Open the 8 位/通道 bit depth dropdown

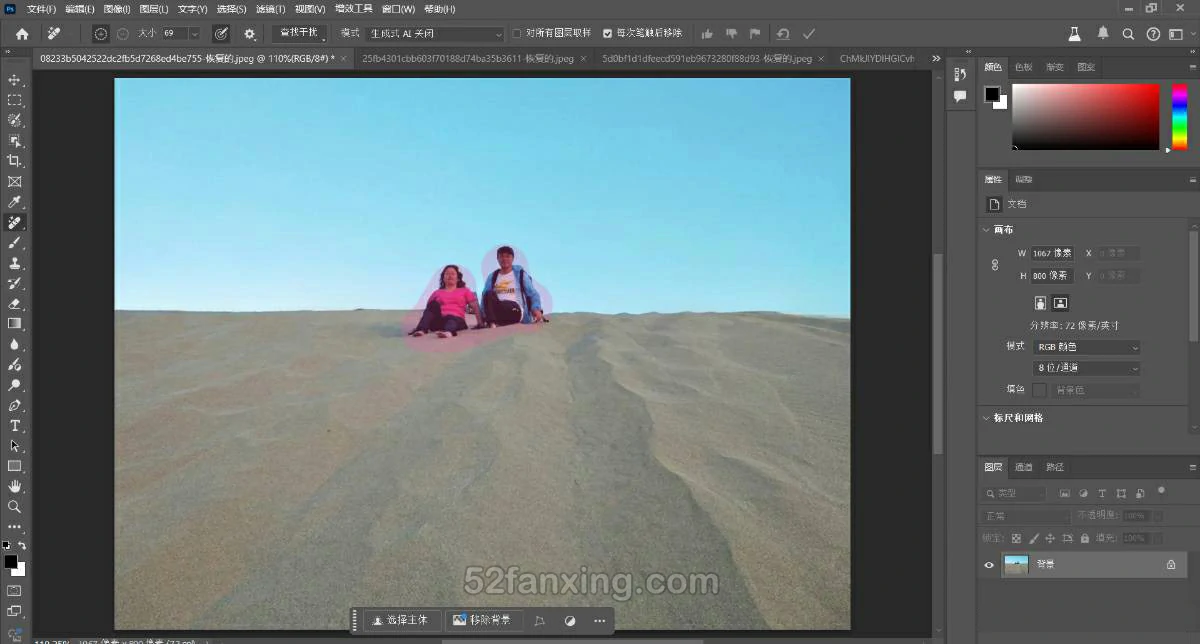(x=1087, y=368)
